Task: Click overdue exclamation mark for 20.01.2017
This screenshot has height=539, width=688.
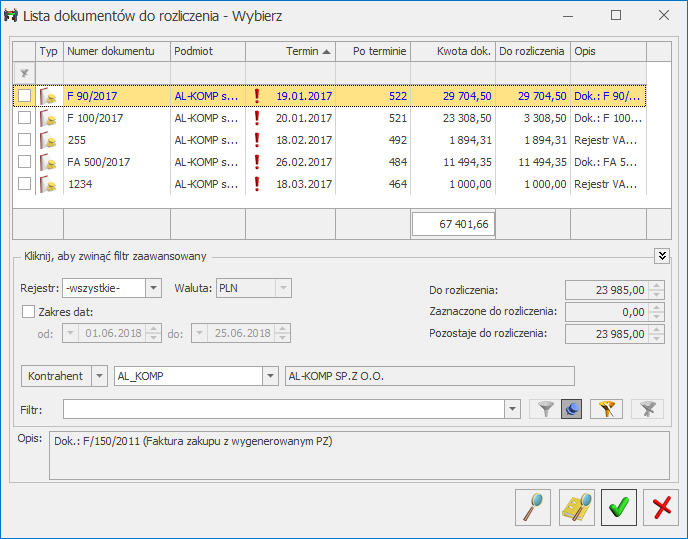Action: (257, 118)
